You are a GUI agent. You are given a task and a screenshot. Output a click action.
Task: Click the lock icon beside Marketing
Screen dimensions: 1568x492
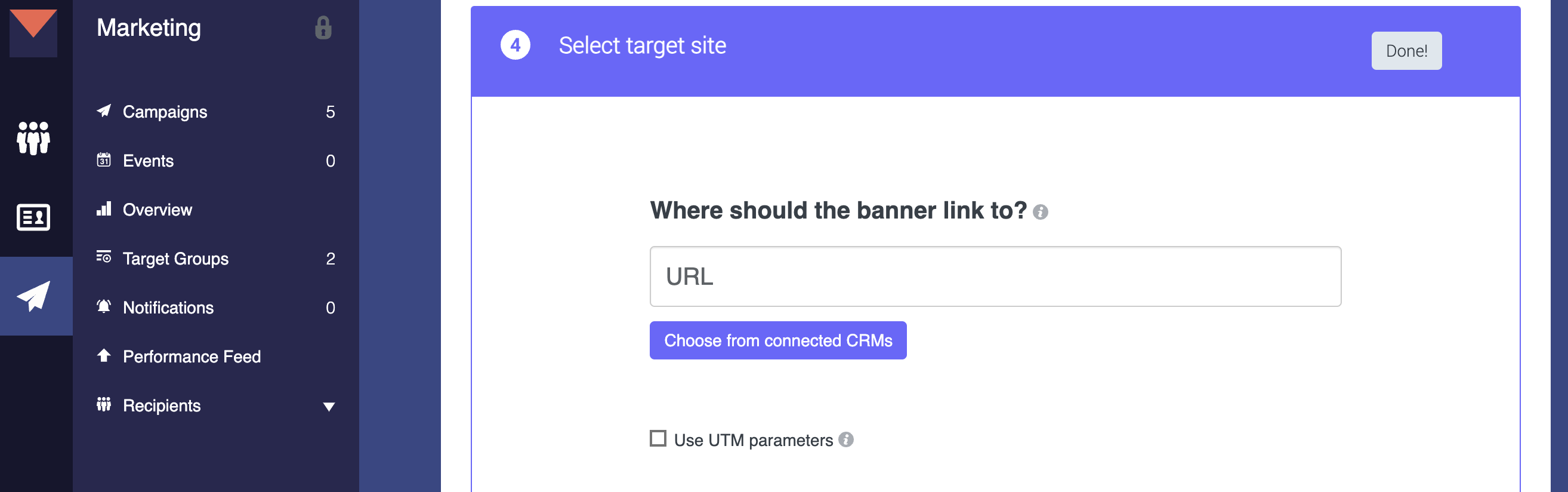point(323,28)
